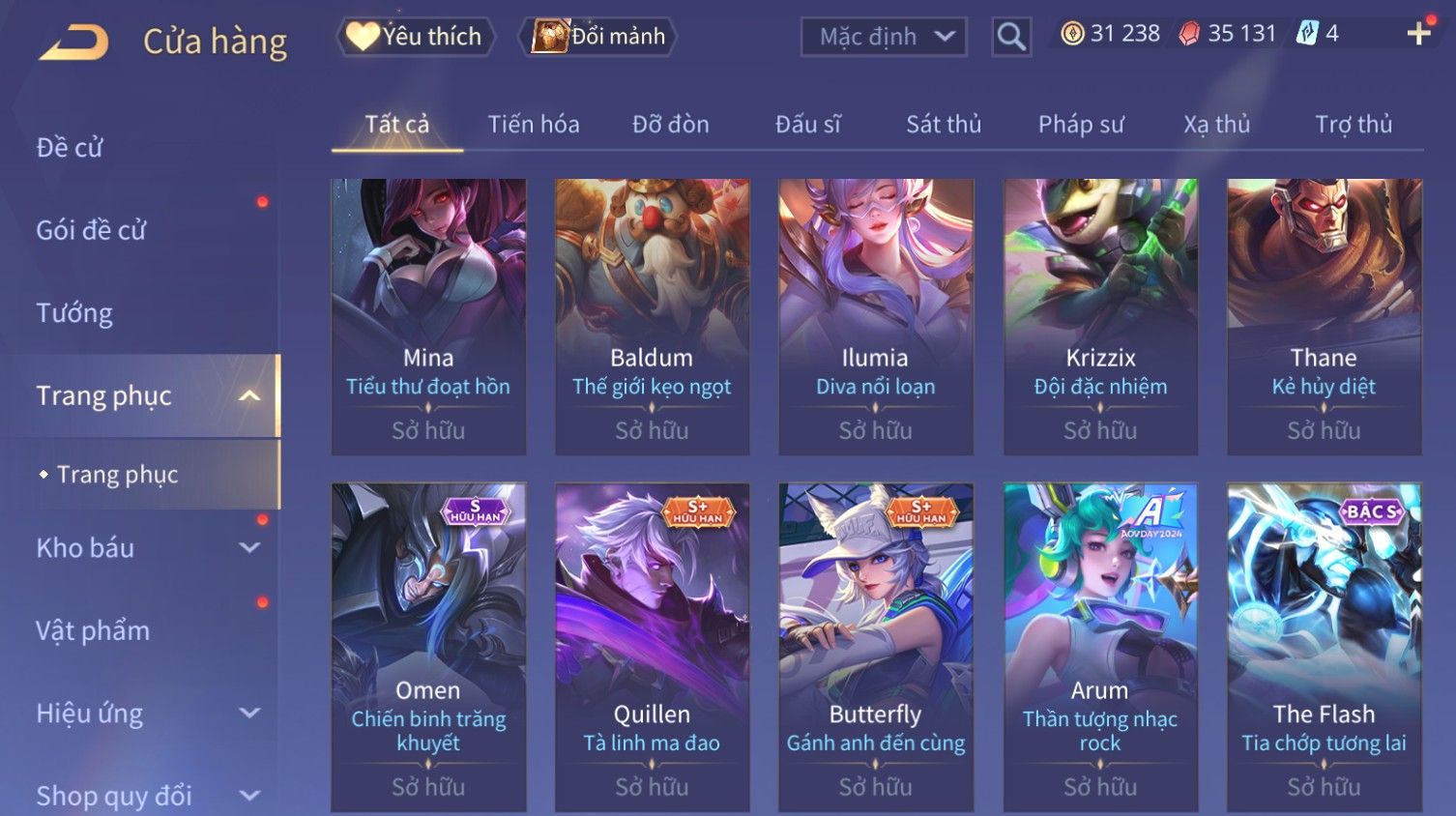Open the Mặc định sort dropdown

(884, 37)
